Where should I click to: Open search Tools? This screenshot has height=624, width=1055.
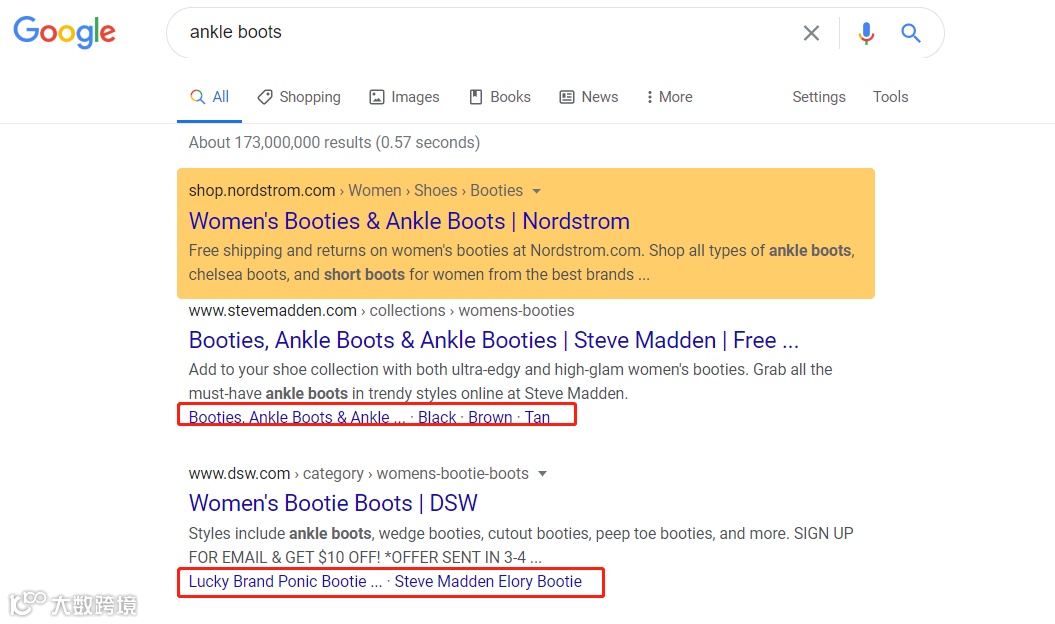pos(890,97)
